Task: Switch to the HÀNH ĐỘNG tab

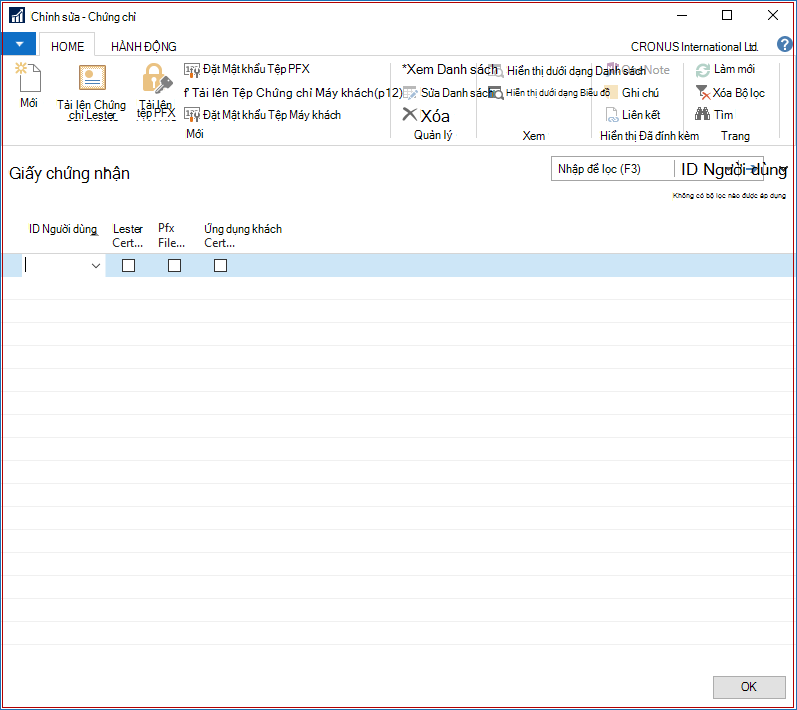Action: pos(144,46)
